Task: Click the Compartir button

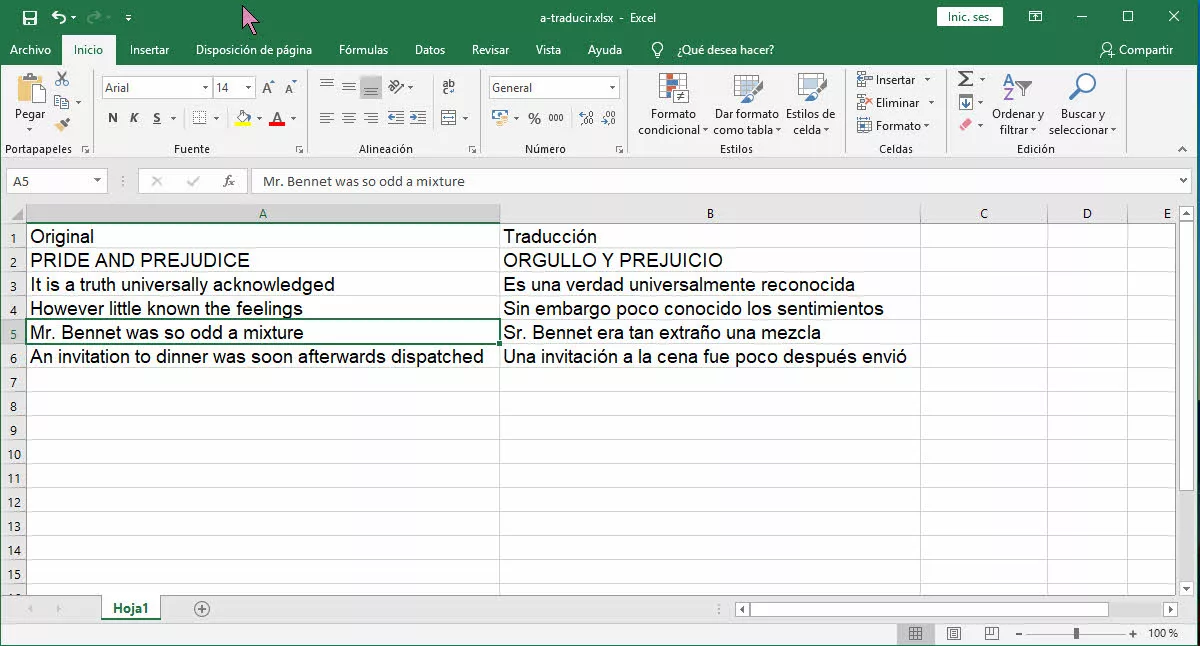Action: [1135, 50]
